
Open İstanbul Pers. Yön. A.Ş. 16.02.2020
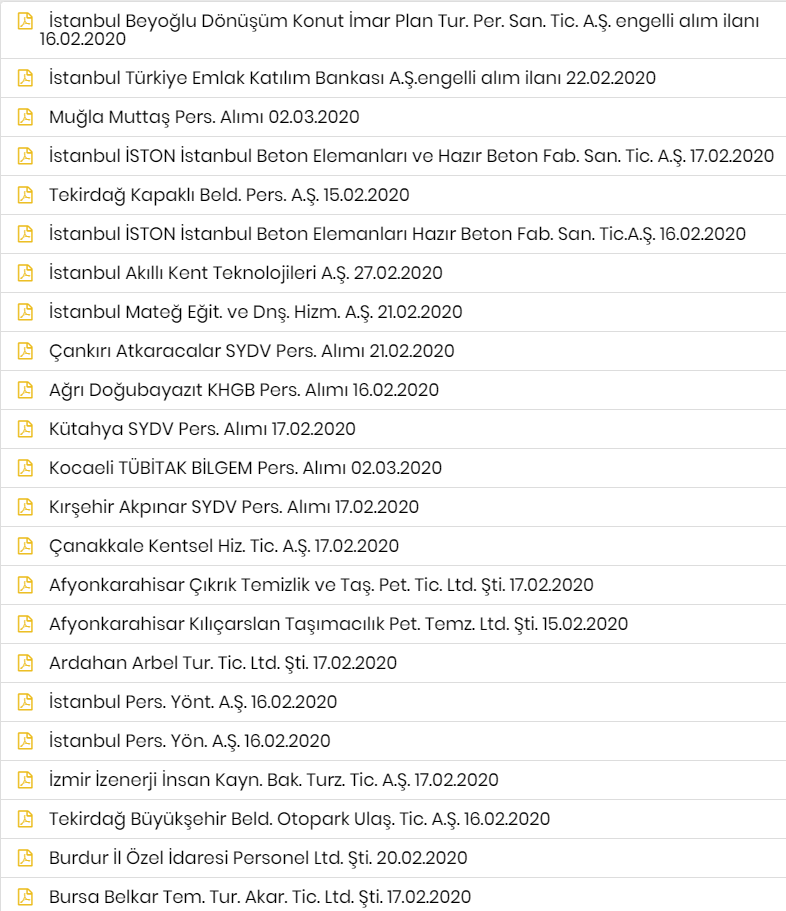coord(190,741)
